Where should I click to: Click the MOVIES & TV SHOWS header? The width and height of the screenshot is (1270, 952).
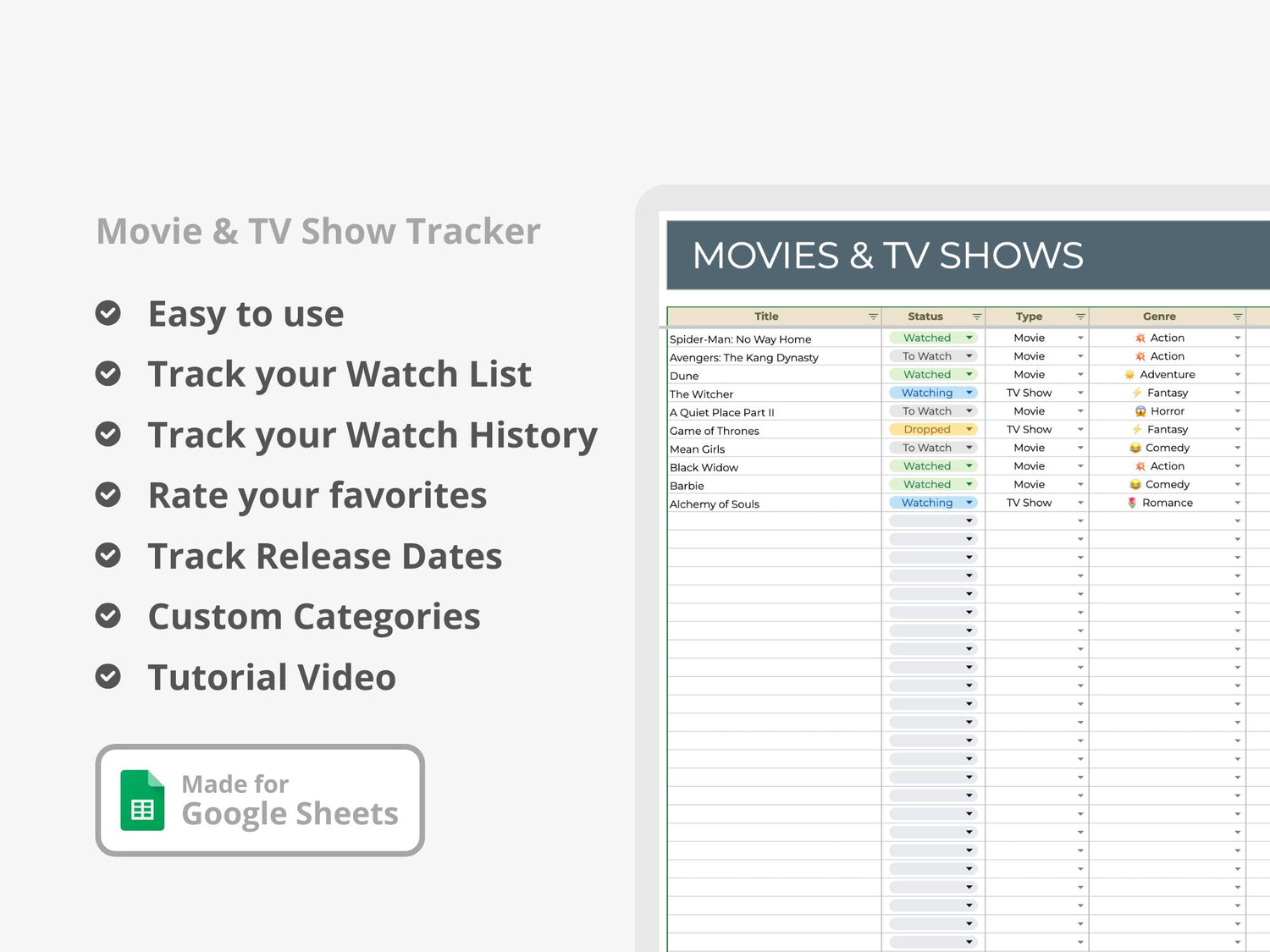click(x=888, y=256)
